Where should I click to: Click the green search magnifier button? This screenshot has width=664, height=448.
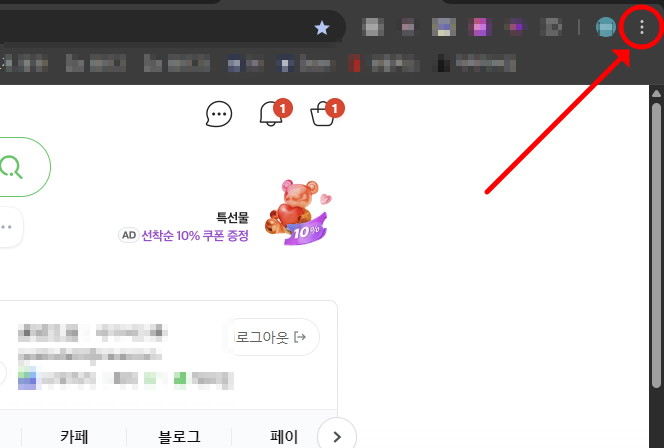tap(12, 167)
